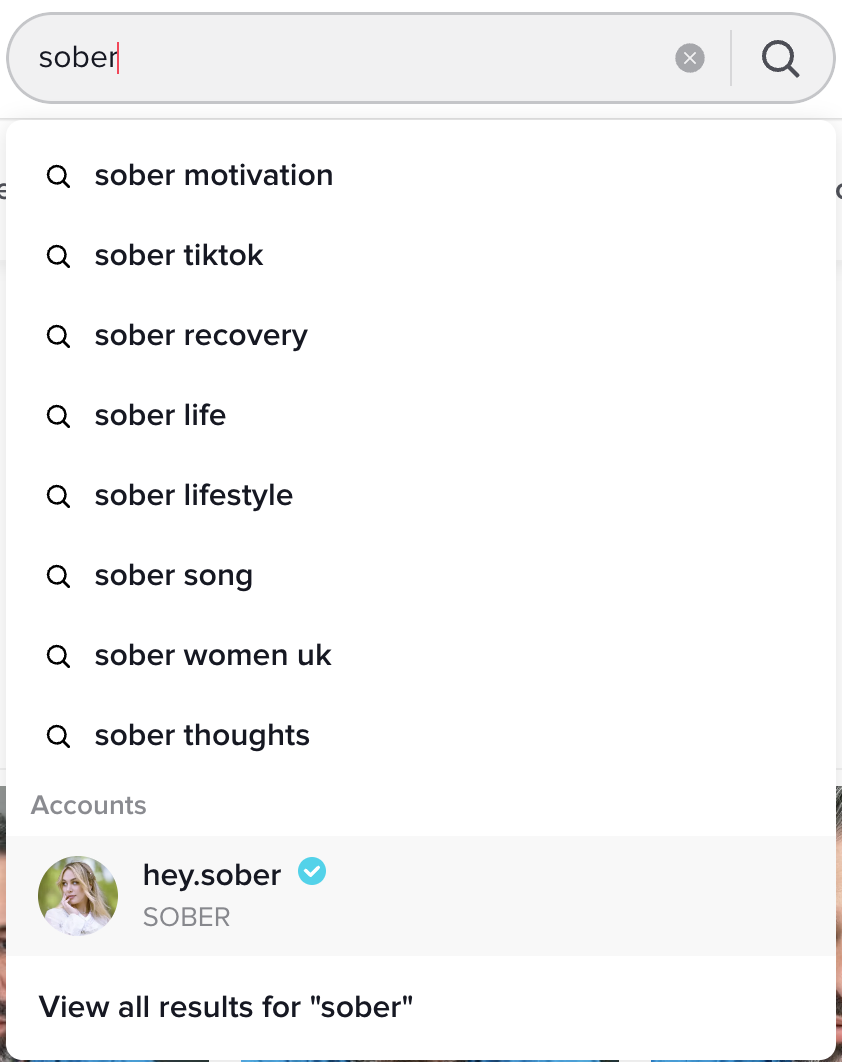The width and height of the screenshot is (842, 1062).
Task: Click the search icon beside "sober song"
Action: [59, 576]
